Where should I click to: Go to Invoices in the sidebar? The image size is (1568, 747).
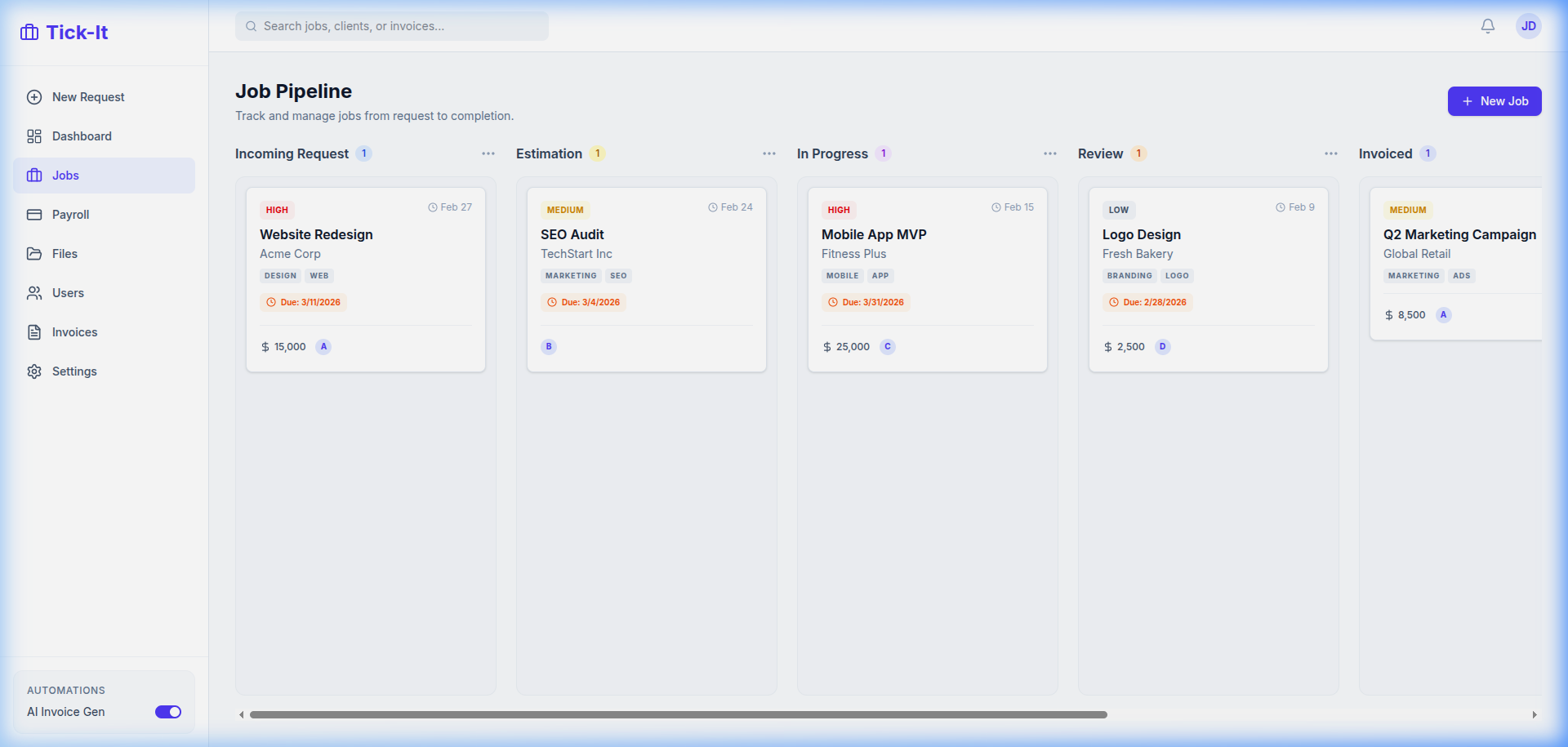74,332
